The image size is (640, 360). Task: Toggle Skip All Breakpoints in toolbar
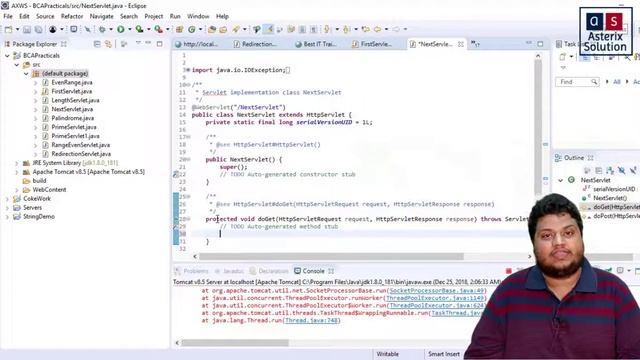coord(87,29)
